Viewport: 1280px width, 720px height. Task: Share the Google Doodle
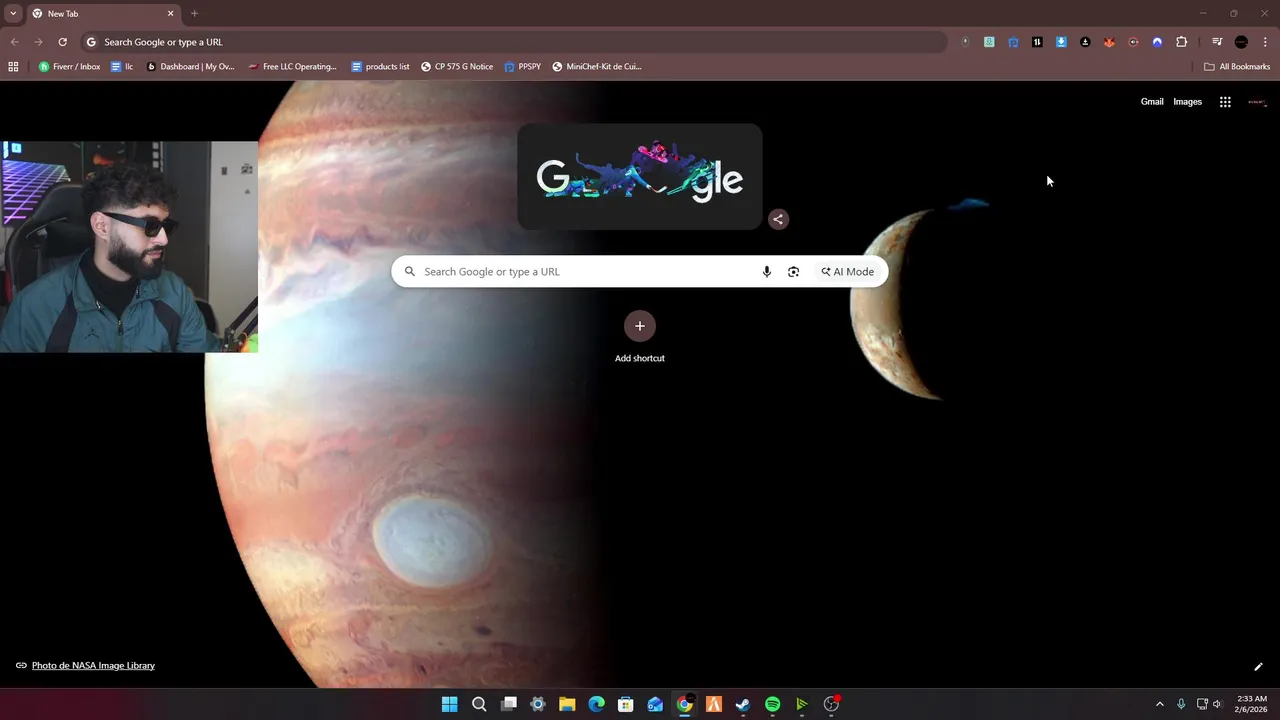778,219
